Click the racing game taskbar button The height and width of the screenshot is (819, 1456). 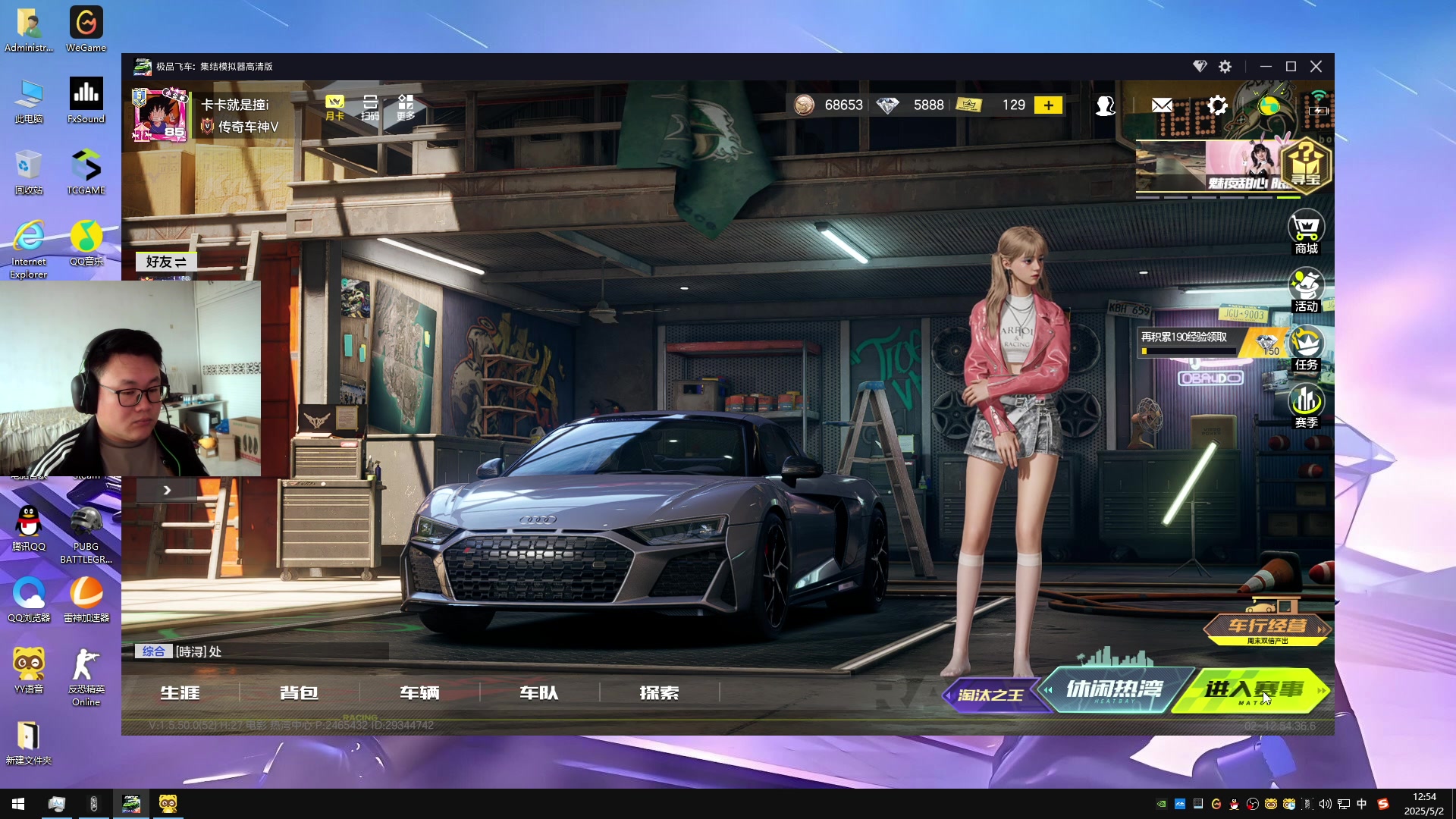[x=131, y=804]
